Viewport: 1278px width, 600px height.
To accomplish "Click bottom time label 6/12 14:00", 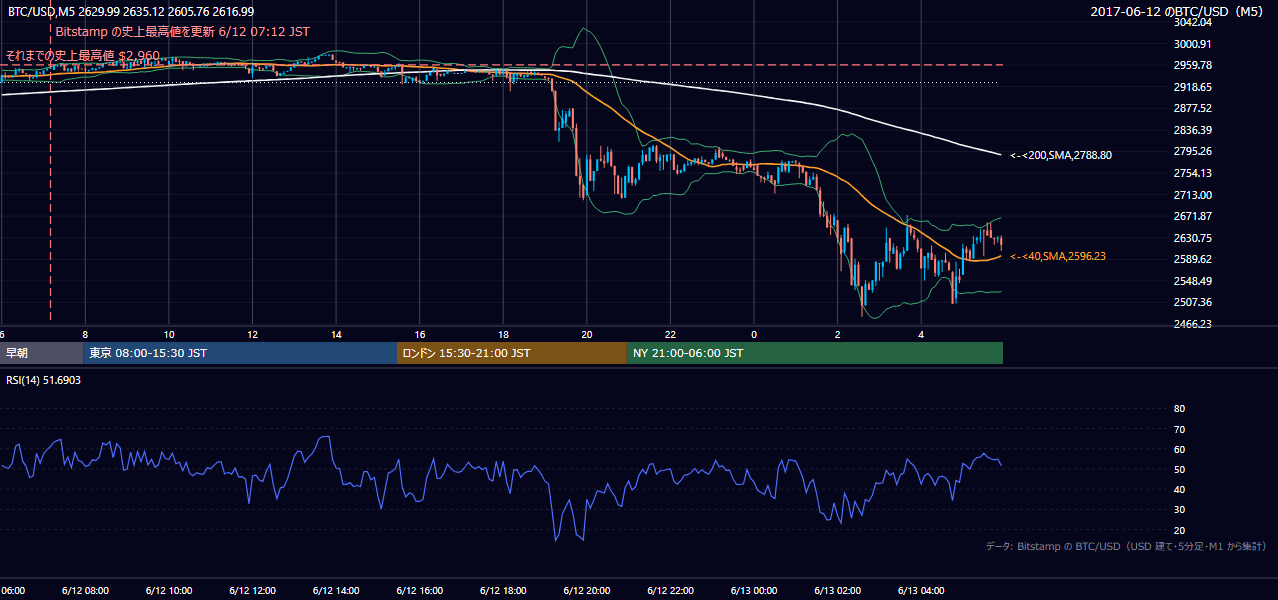I will click(x=336, y=590).
